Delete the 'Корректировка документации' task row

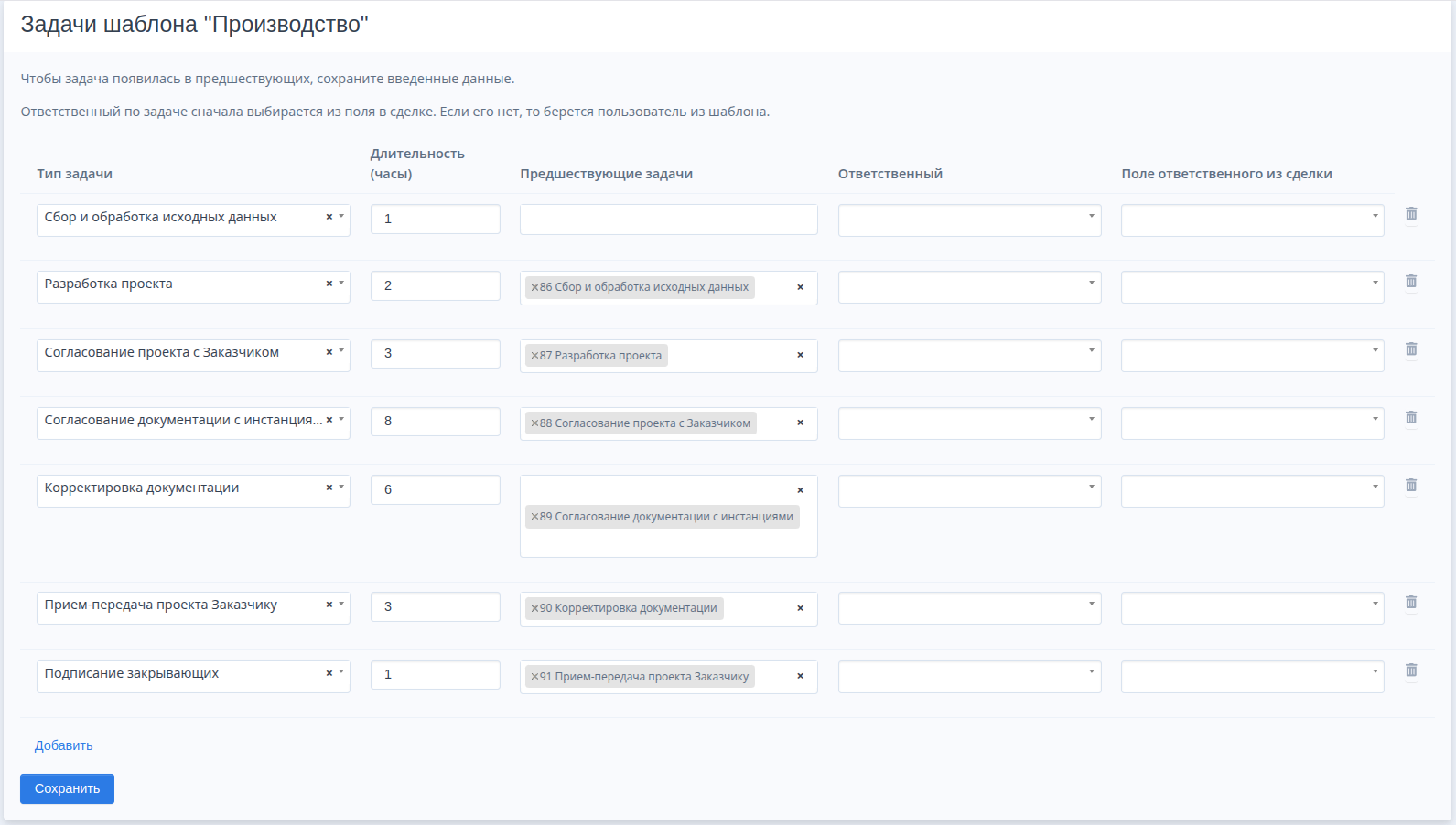[1411, 486]
